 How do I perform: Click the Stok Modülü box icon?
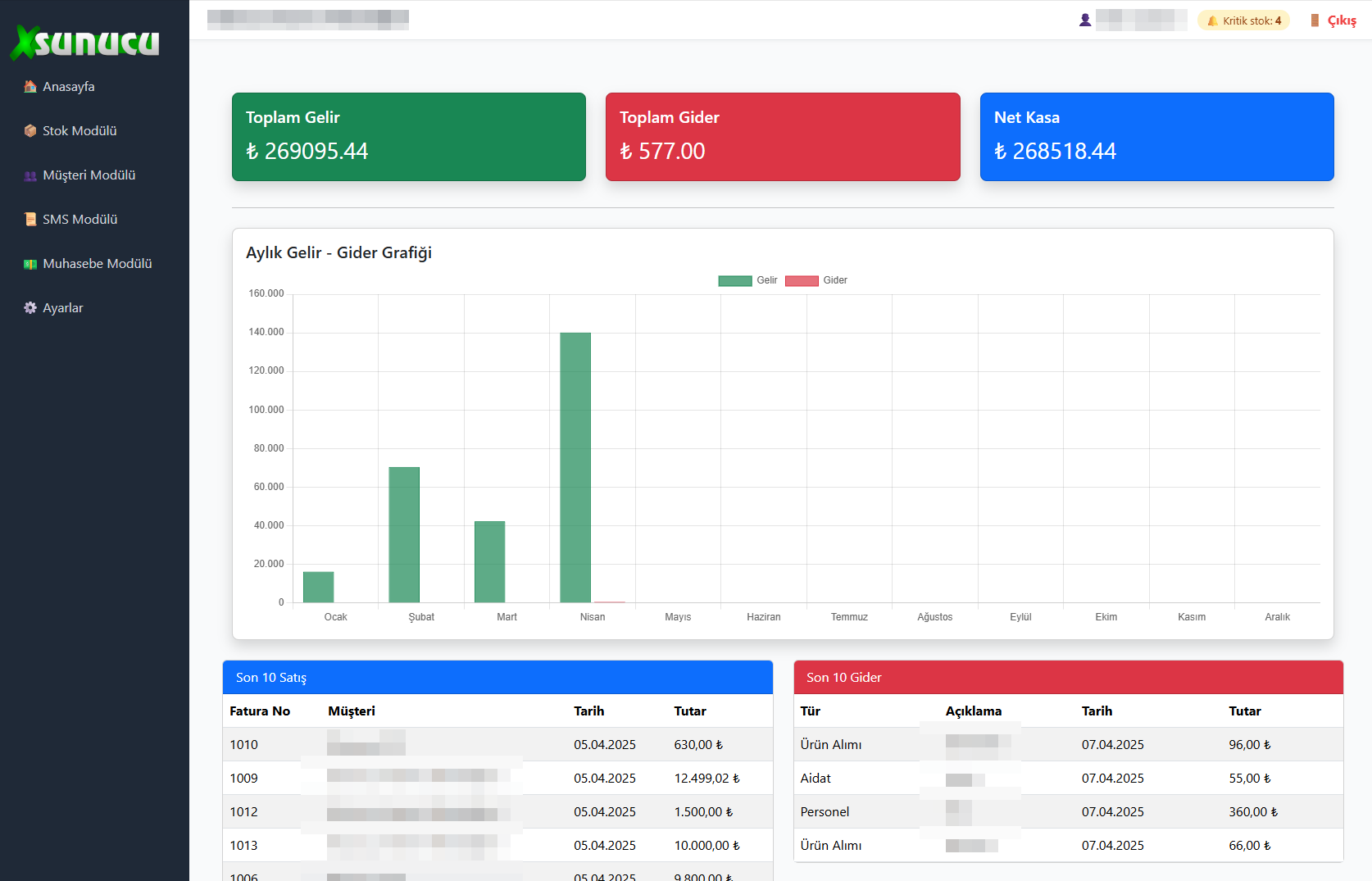point(30,131)
